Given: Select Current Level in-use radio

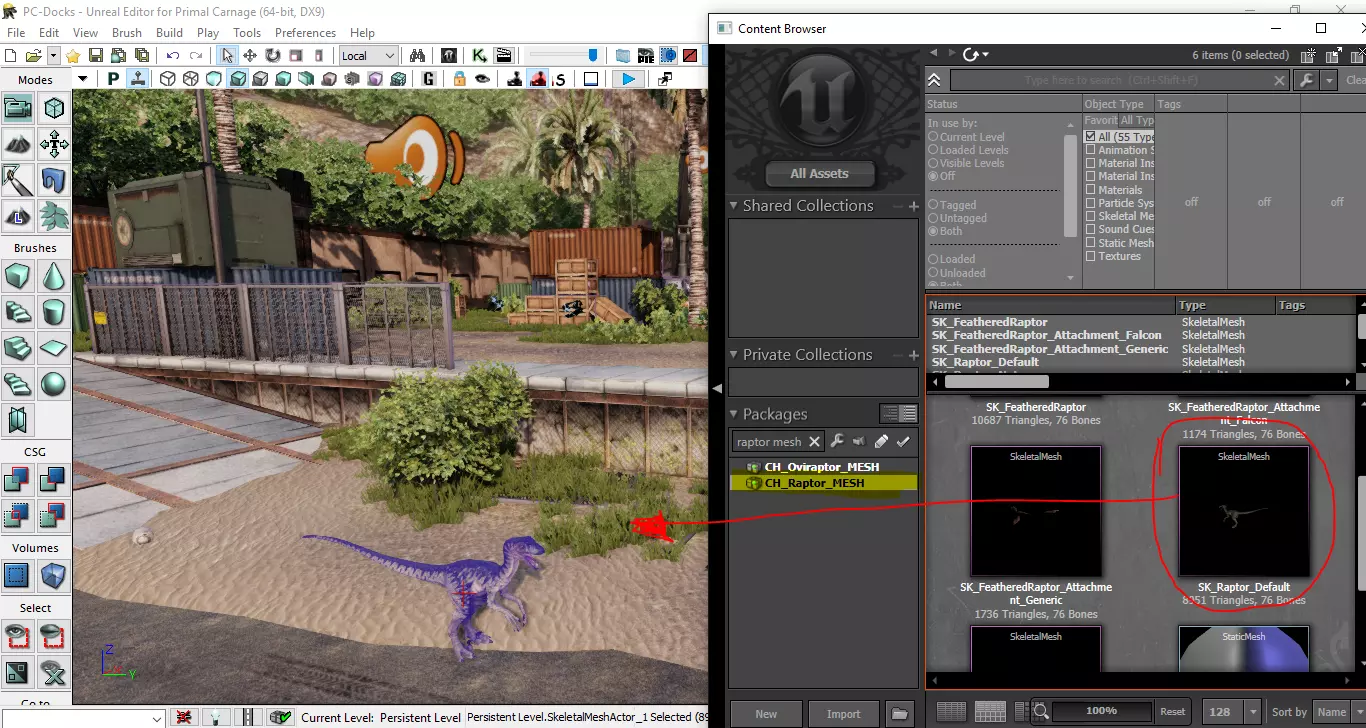Looking at the screenshot, I should pyautogui.click(x=966, y=137).
